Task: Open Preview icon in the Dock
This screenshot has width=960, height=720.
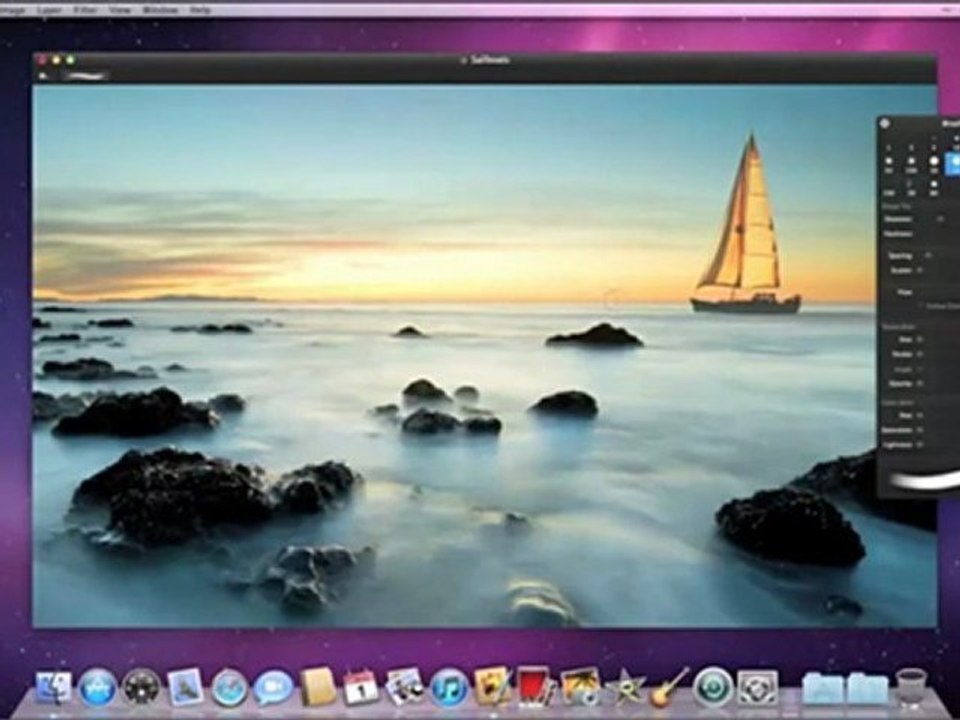Action: (x=405, y=687)
